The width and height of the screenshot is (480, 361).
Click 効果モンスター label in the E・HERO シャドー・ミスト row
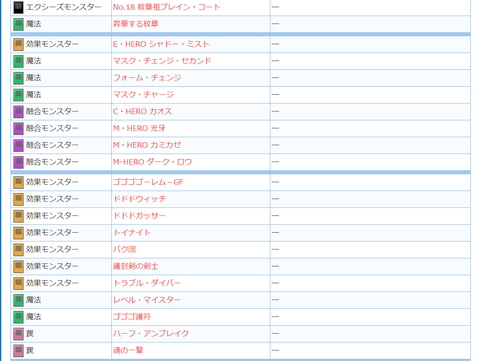[52, 44]
